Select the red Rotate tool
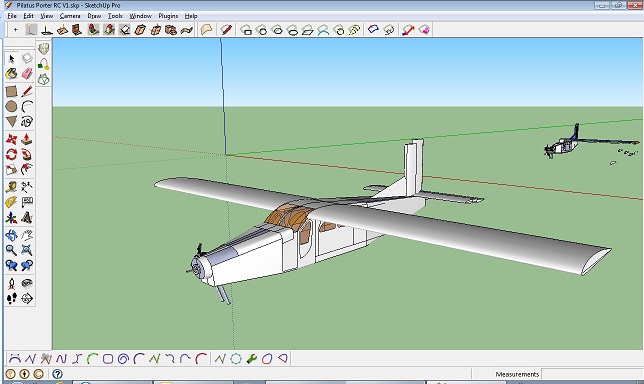 pyautogui.click(x=12, y=155)
